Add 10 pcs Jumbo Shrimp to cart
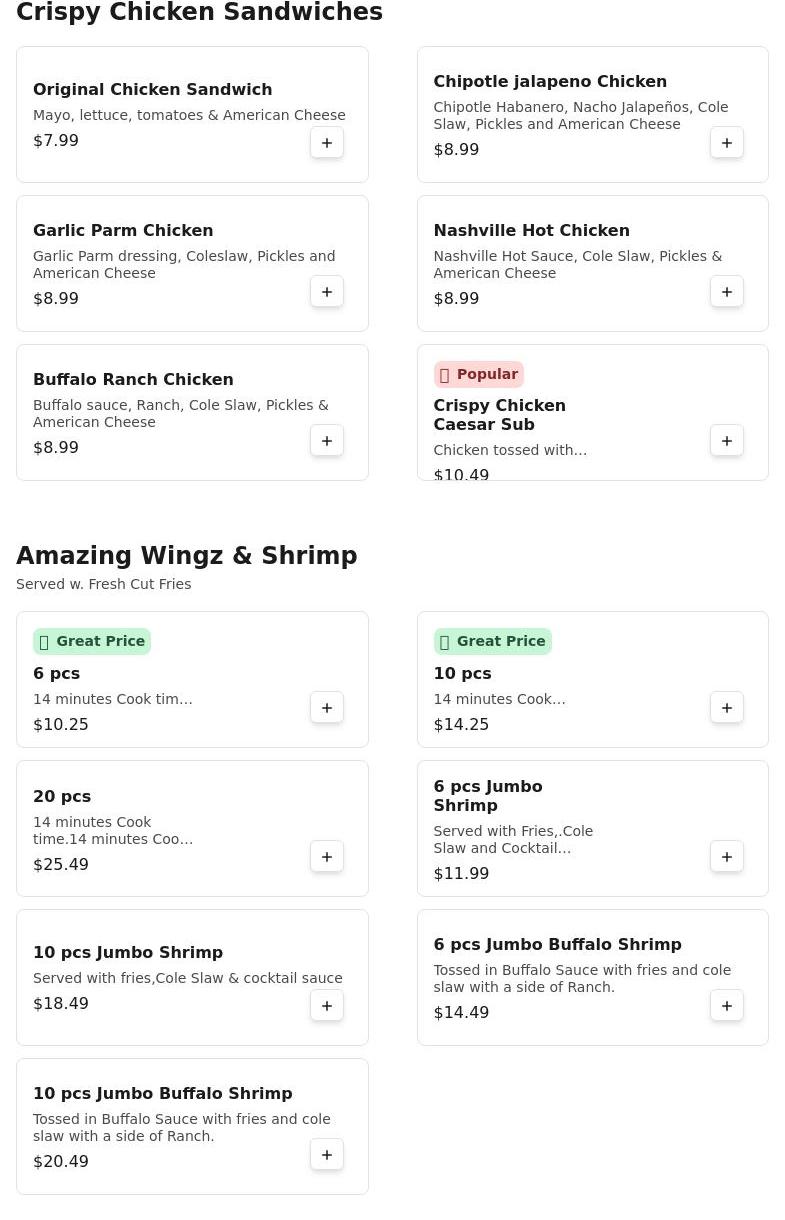The height and width of the screenshot is (1220, 785). click(x=327, y=1006)
